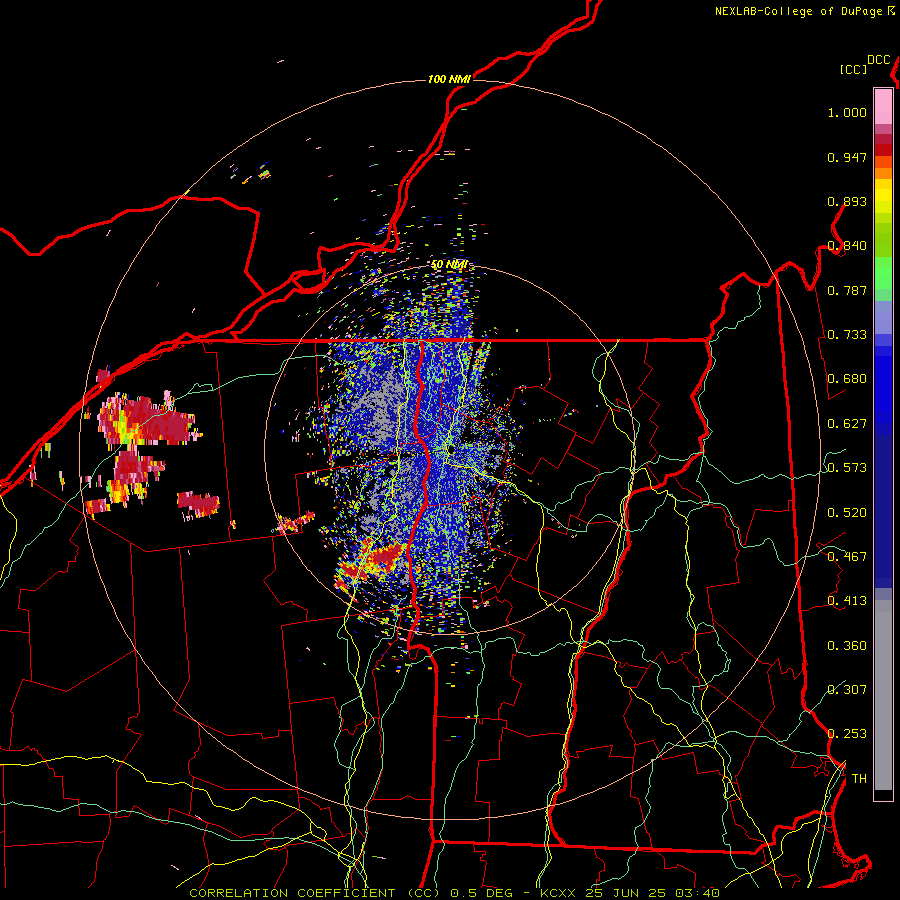Select the 0.840 scale value
This screenshot has width=900, height=900.
[847, 246]
